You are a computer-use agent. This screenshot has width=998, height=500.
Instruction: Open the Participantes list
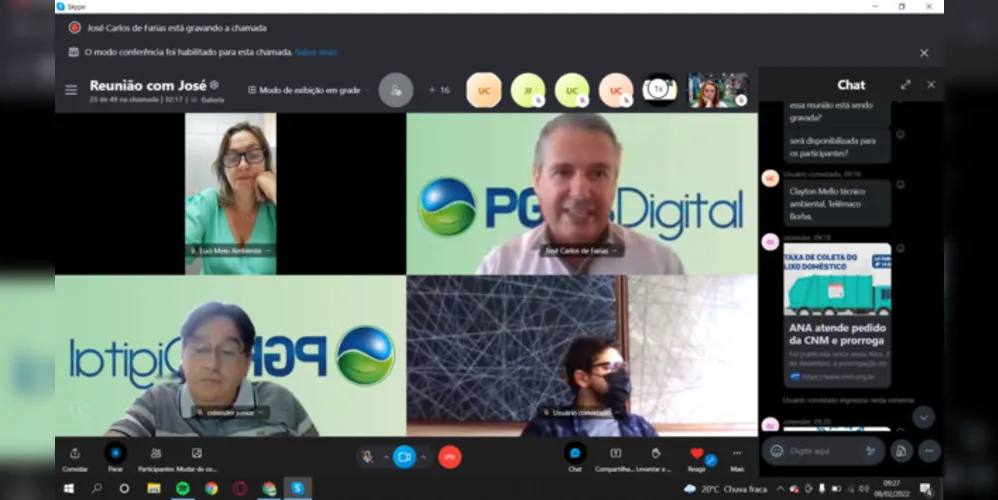point(156,459)
